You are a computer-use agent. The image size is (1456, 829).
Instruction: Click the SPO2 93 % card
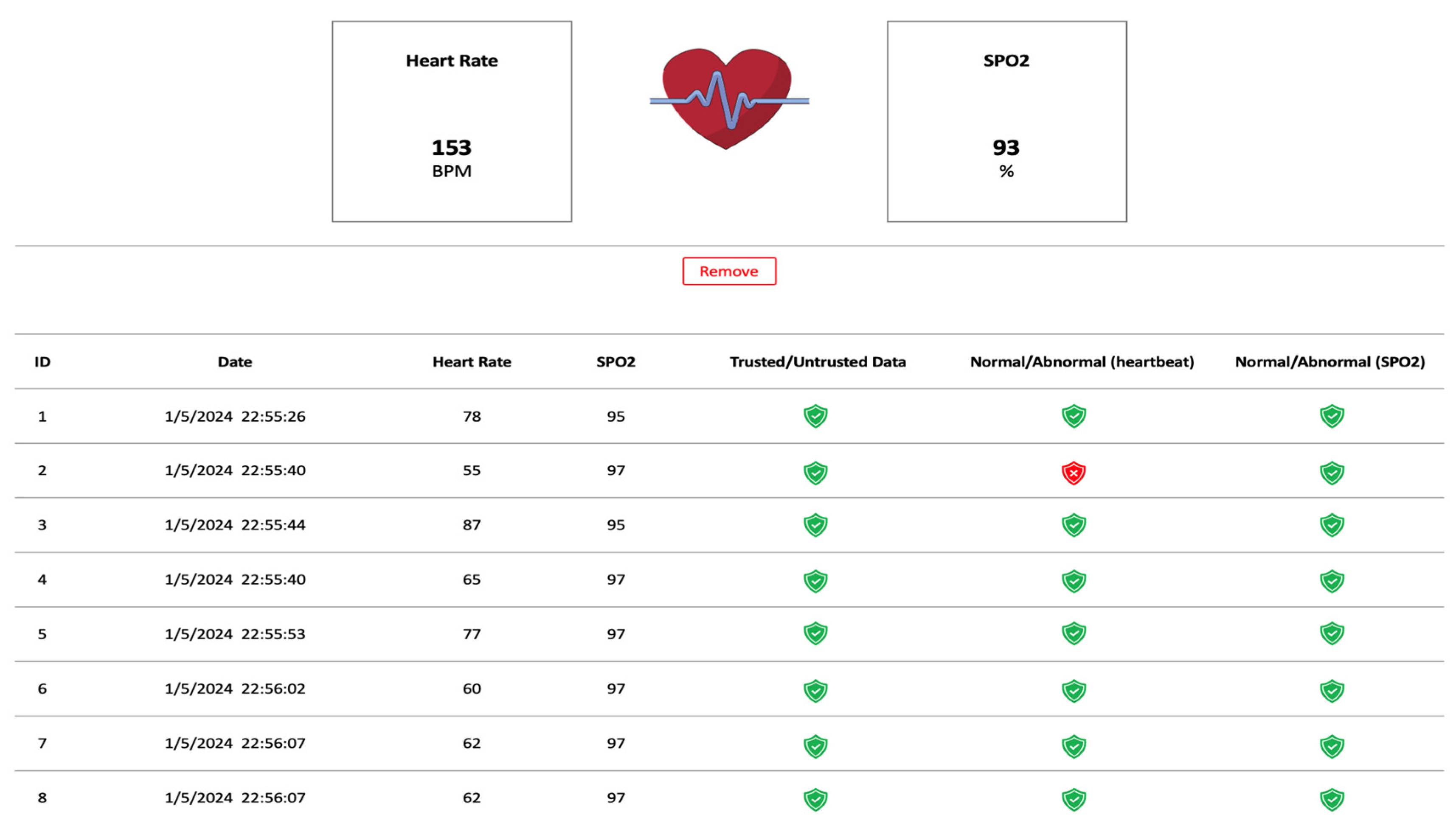point(1006,121)
